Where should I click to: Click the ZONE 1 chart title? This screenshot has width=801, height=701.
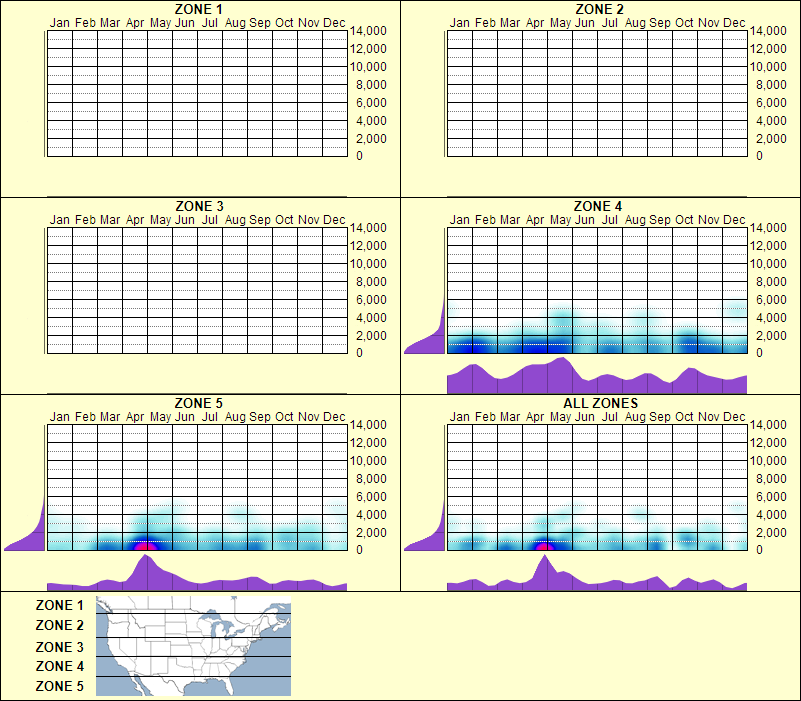200,10
